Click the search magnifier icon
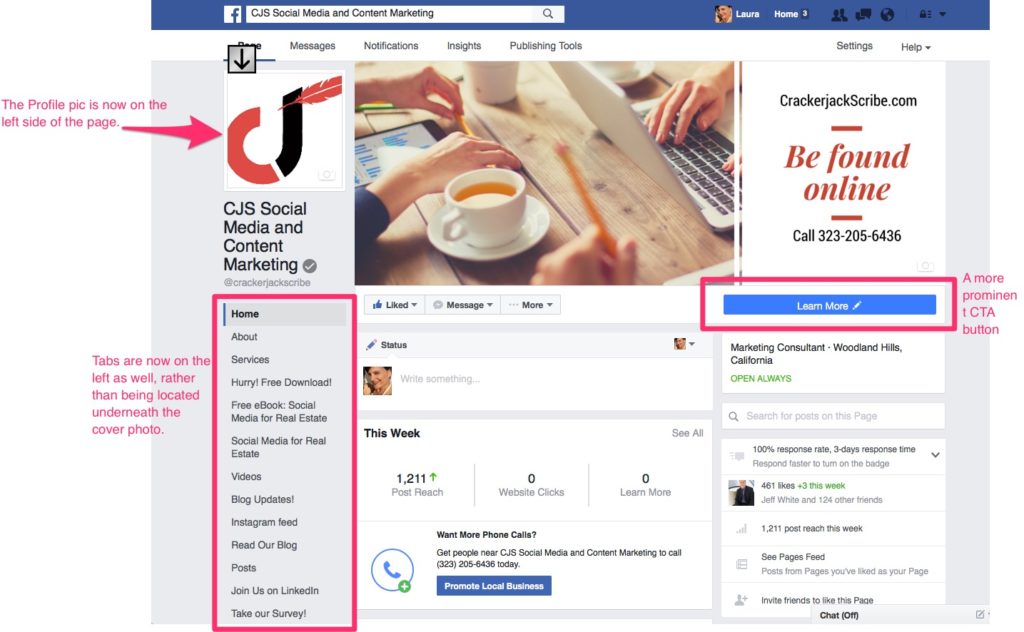This screenshot has height=632, width=1024. click(x=548, y=14)
